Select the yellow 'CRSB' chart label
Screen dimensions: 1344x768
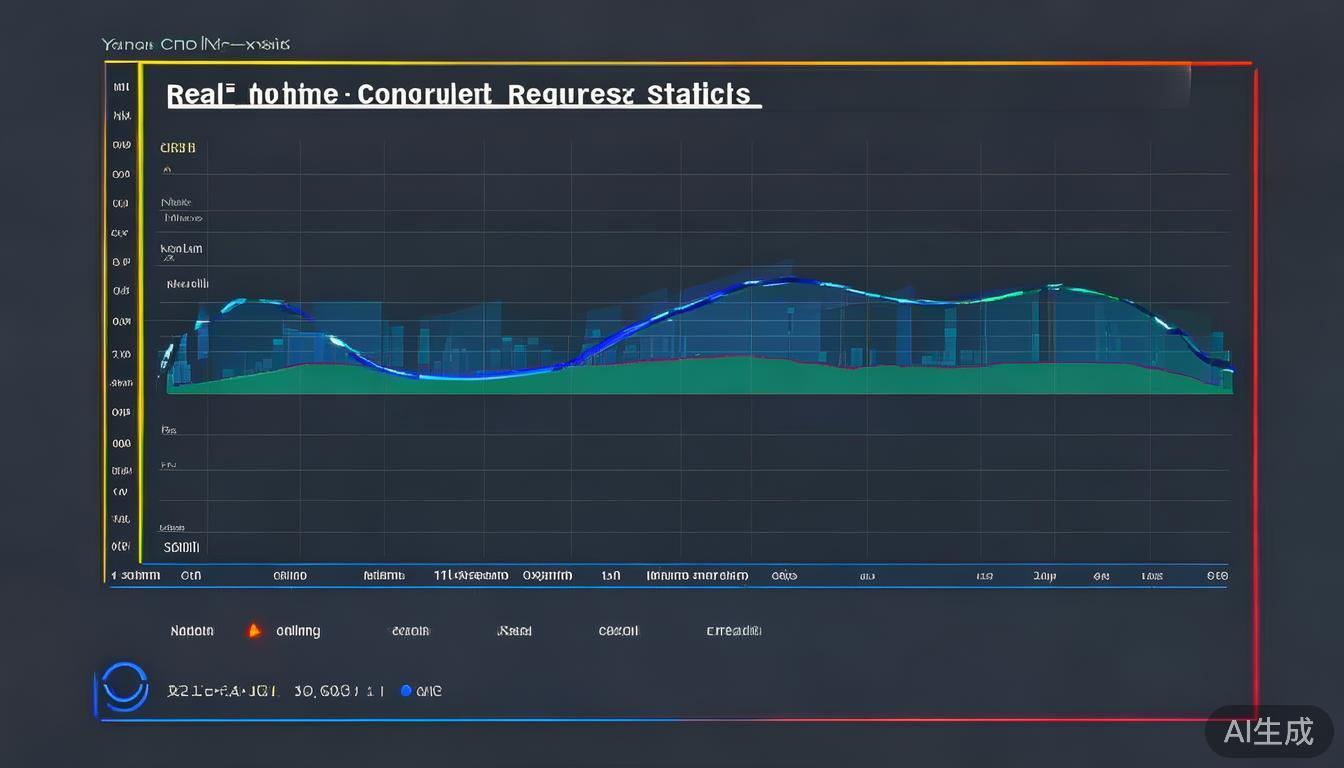coord(178,148)
